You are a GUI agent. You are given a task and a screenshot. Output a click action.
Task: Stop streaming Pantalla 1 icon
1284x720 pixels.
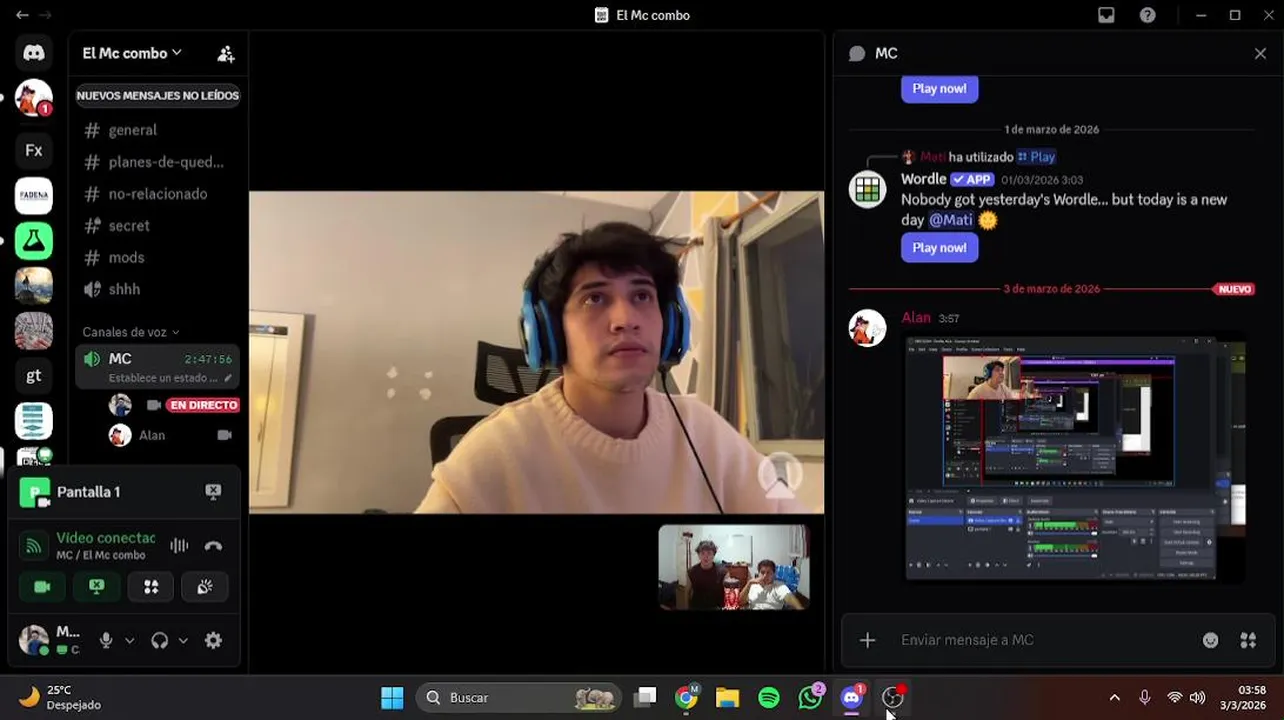(213, 491)
